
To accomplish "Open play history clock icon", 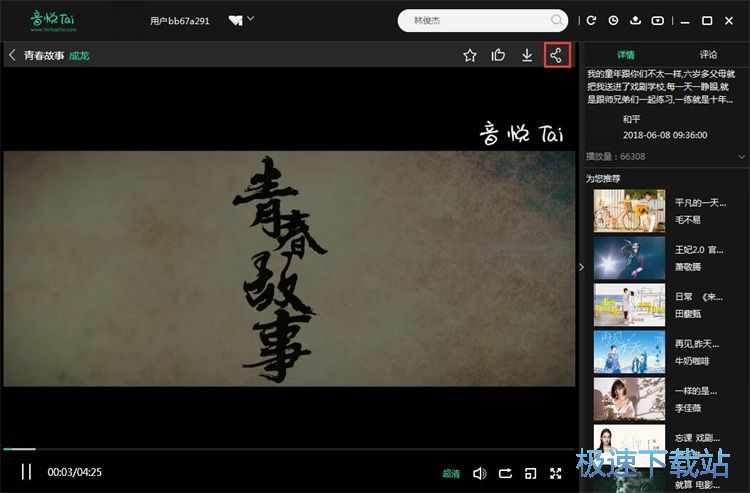I will click(x=613, y=21).
